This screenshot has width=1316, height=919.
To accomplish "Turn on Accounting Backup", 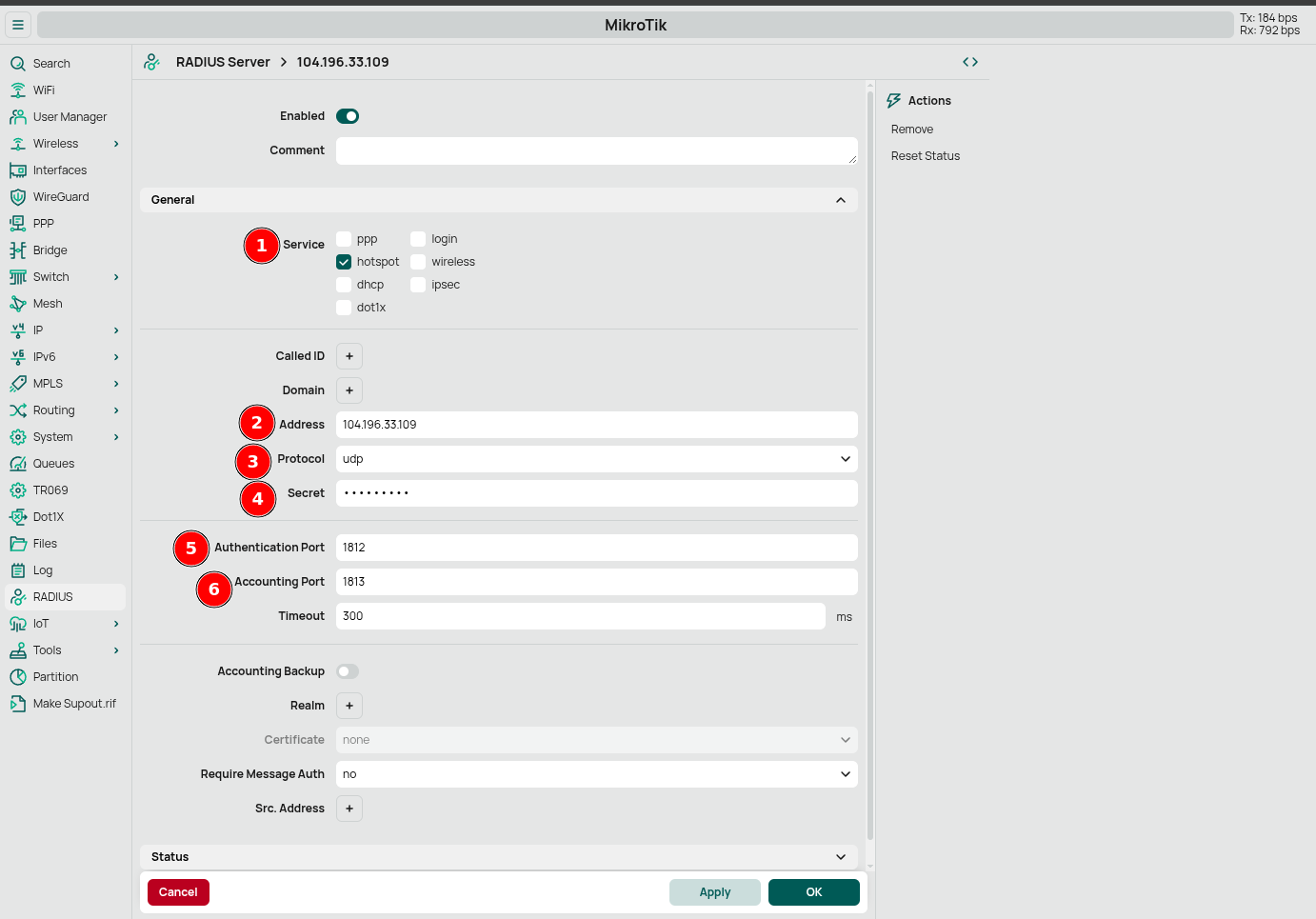I will click(348, 670).
